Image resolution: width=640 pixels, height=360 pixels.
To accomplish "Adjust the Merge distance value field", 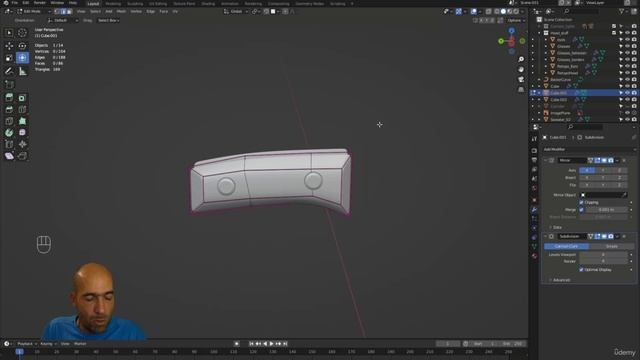I will coord(607,210).
